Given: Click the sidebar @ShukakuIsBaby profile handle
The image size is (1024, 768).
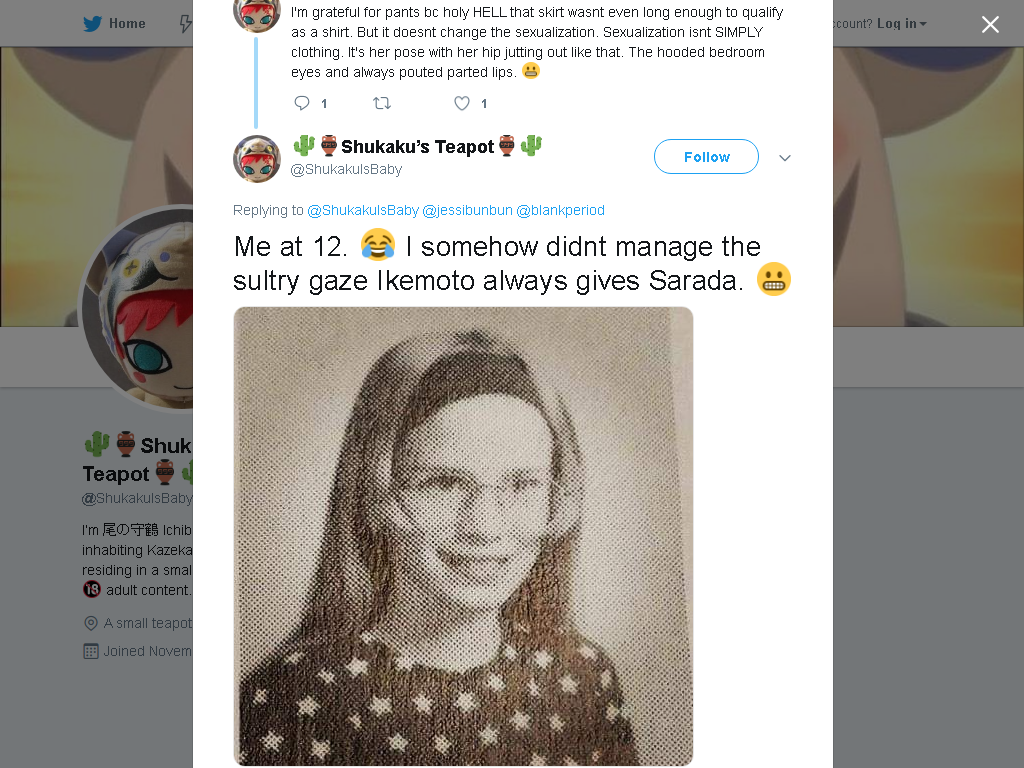Looking at the screenshot, I should pos(137,498).
